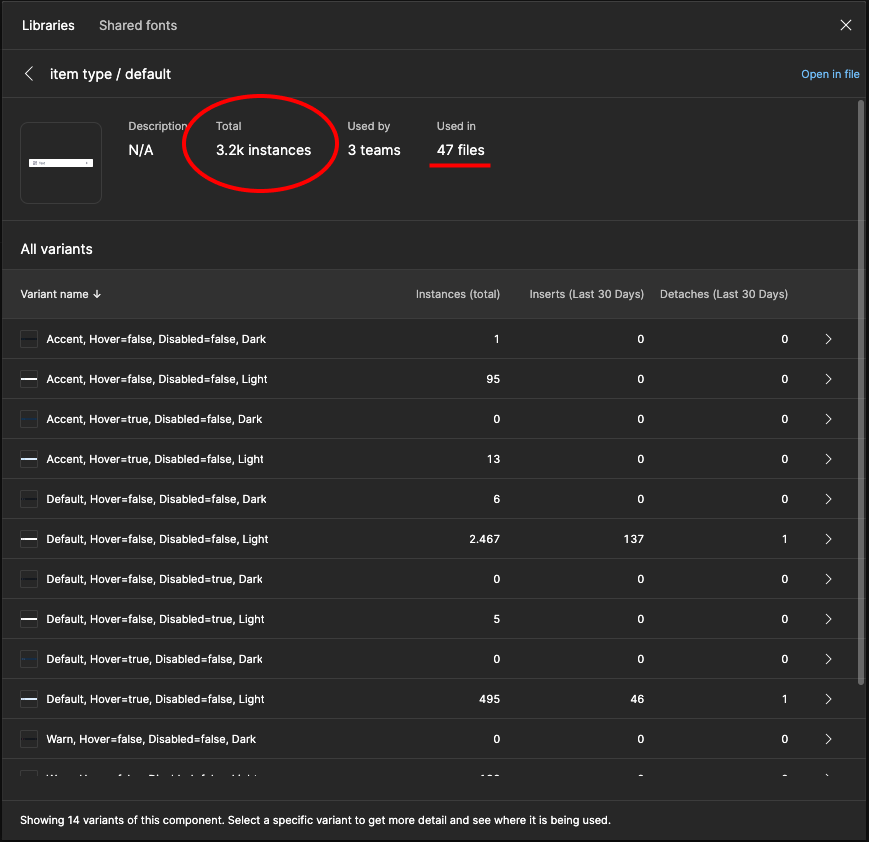This screenshot has height=842, width=869.
Task: Sort by Variant name column header
Action: coord(61,294)
